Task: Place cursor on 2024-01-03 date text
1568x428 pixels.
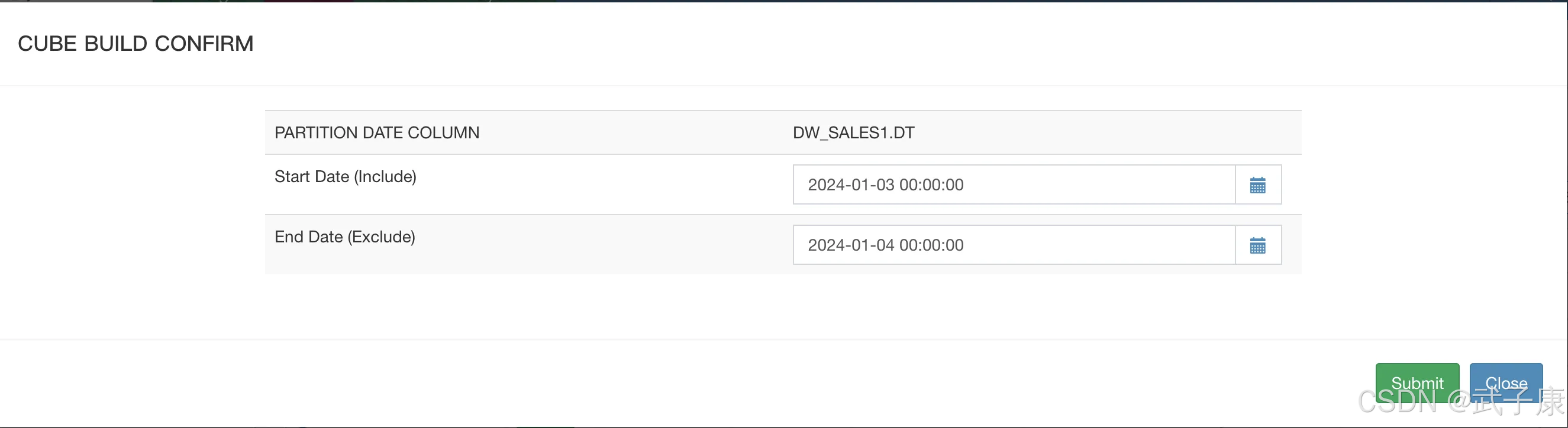Action: click(851, 185)
